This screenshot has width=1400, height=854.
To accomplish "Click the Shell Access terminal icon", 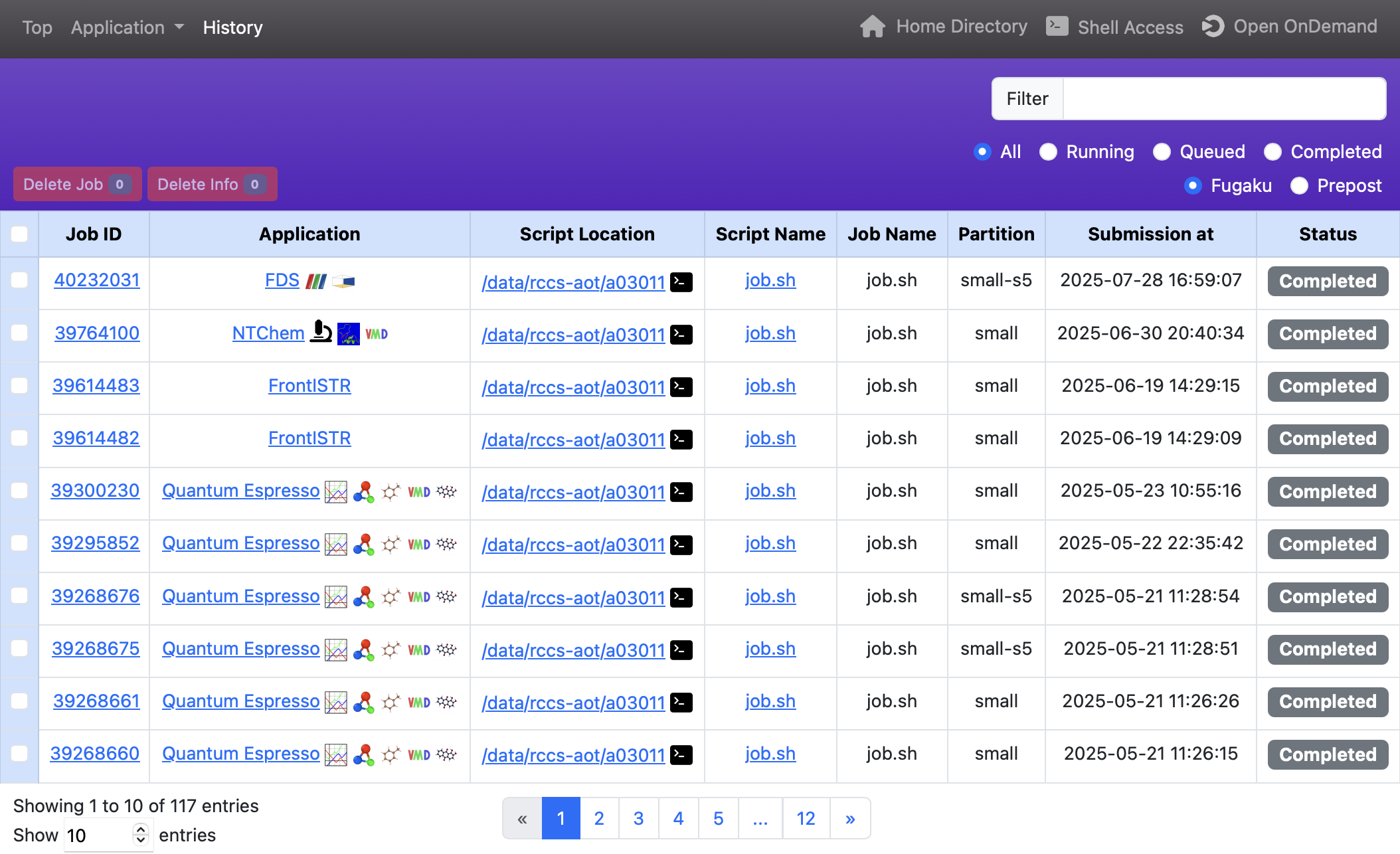I will 1057,27.
